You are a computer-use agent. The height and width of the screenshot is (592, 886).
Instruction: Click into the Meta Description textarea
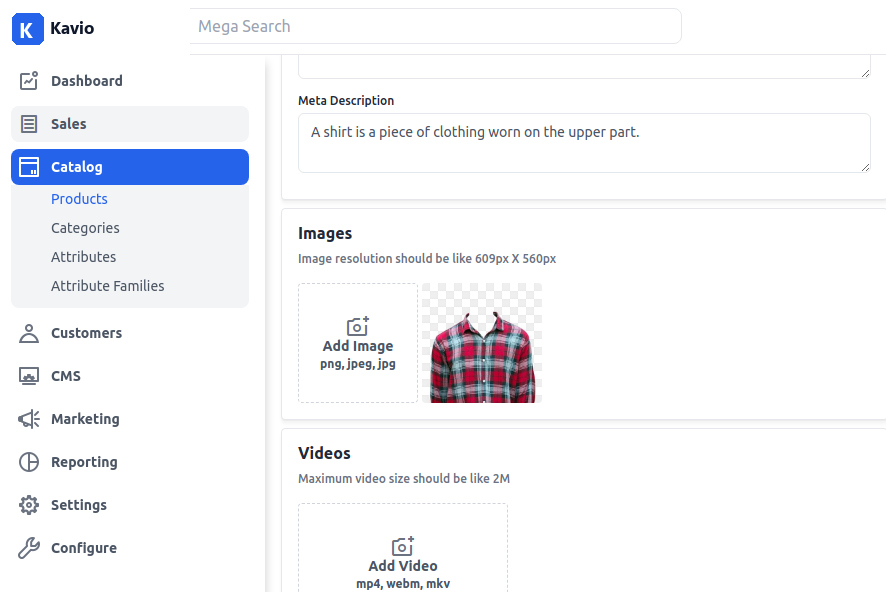click(x=584, y=143)
